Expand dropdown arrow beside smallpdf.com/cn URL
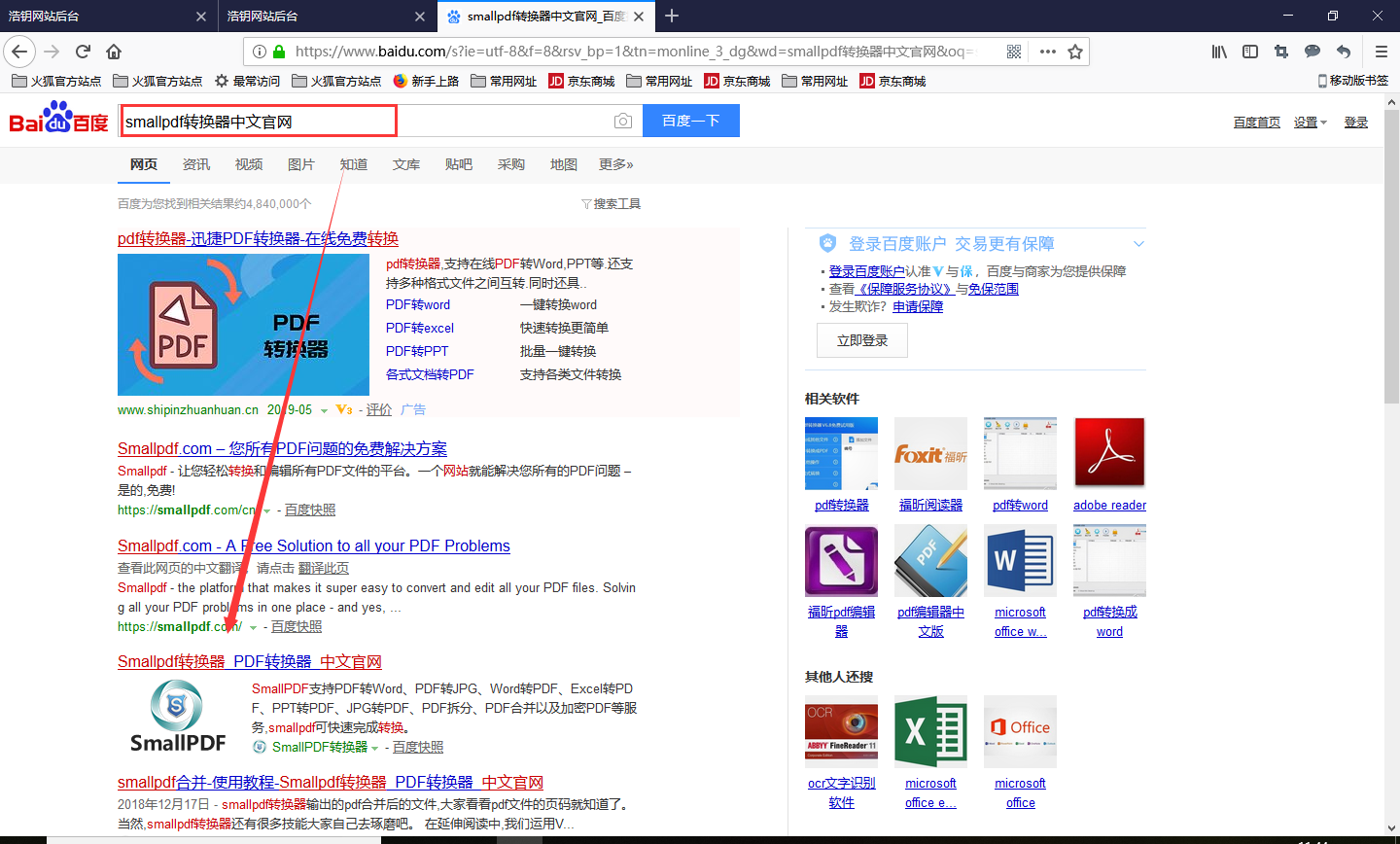This screenshot has height=844, width=1400. [x=267, y=510]
